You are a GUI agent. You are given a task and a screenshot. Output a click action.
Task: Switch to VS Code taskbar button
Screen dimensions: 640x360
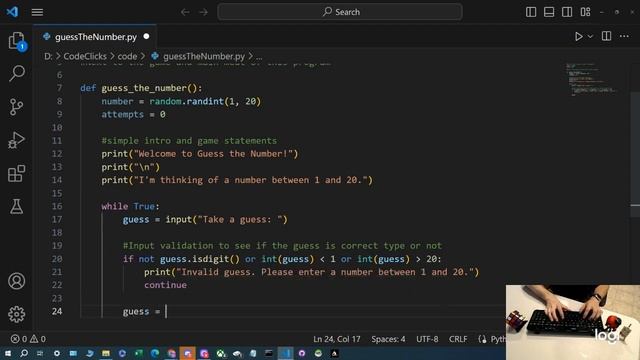[x=285, y=353]
